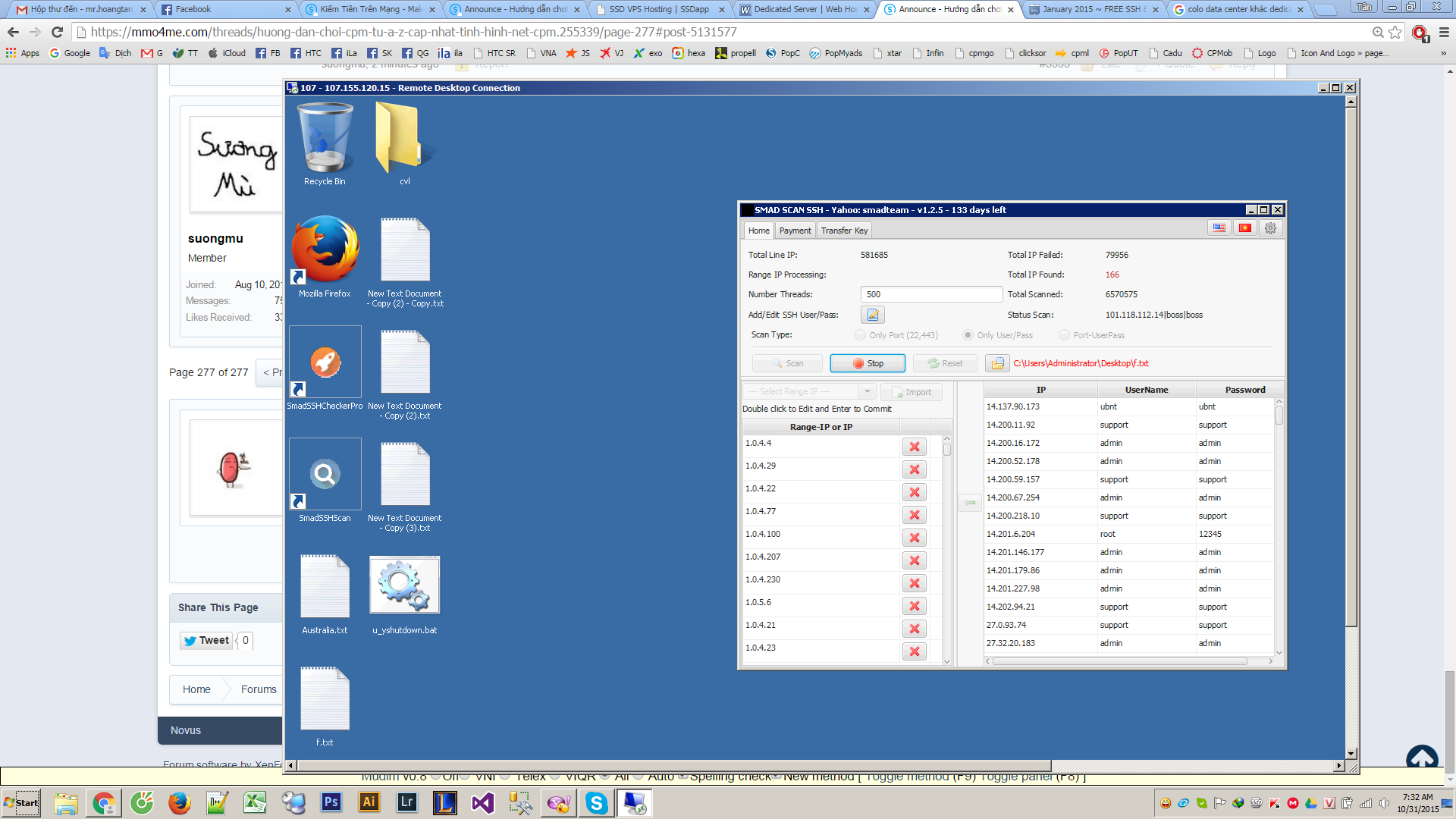Open the Skype icon in taskbar

pyautogui.click(x=596, y=803)
